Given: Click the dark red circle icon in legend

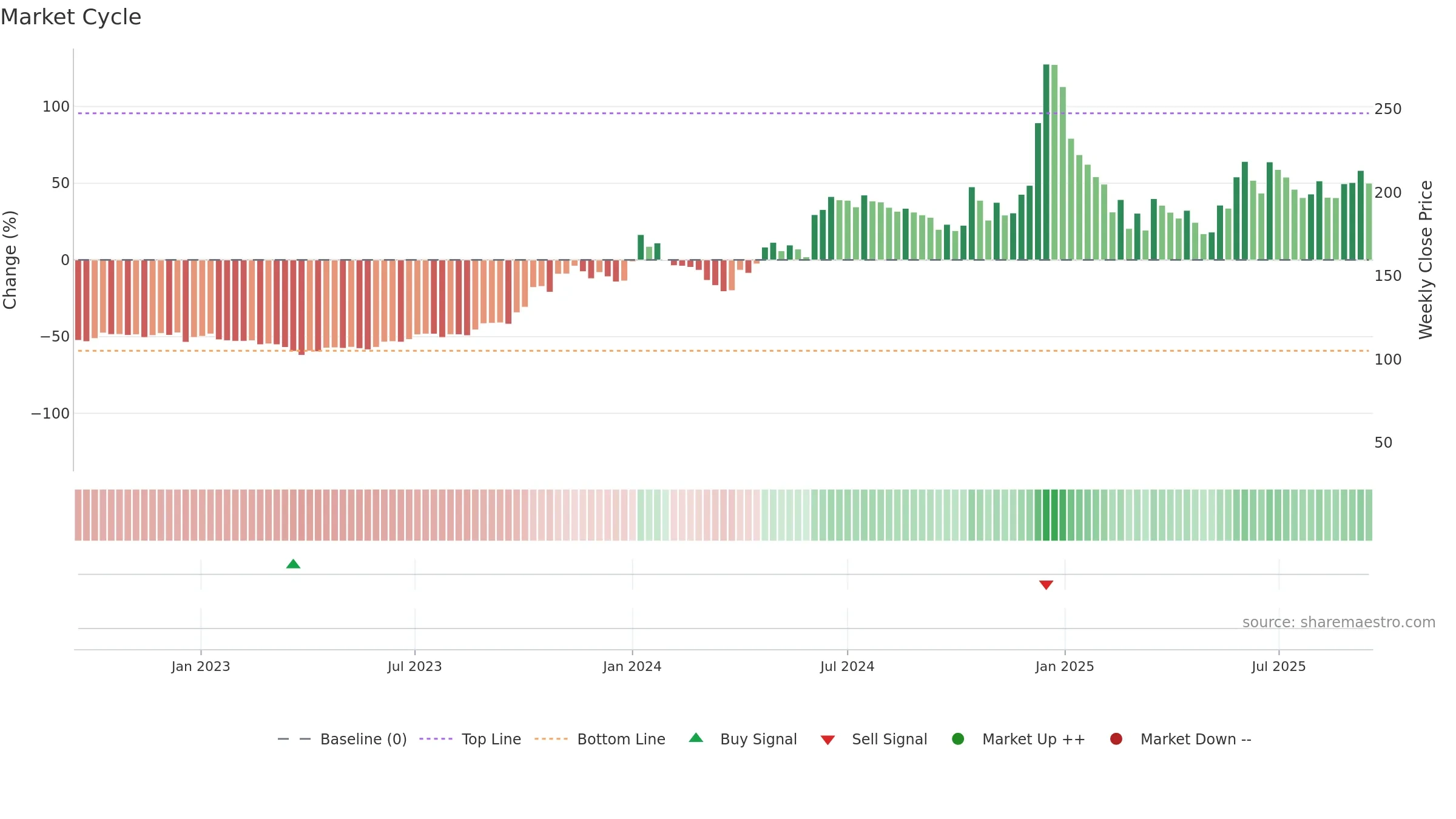Looking at the screenshot, I should tap(1116, 739).
